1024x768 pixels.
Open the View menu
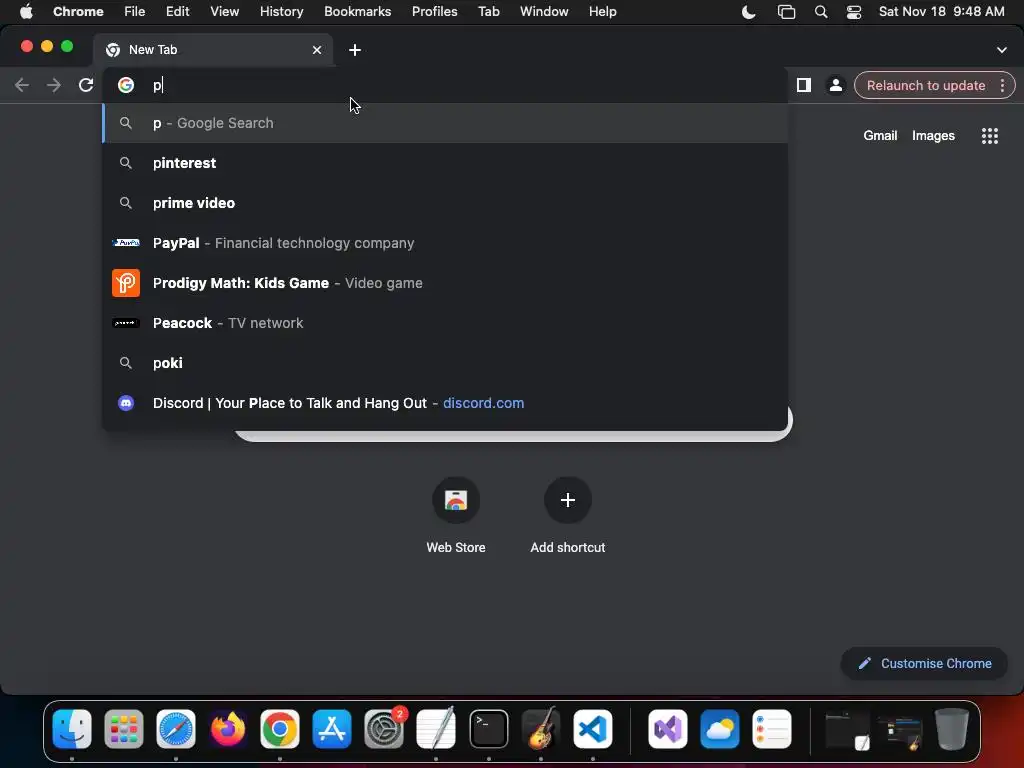(x=224, y=12)
